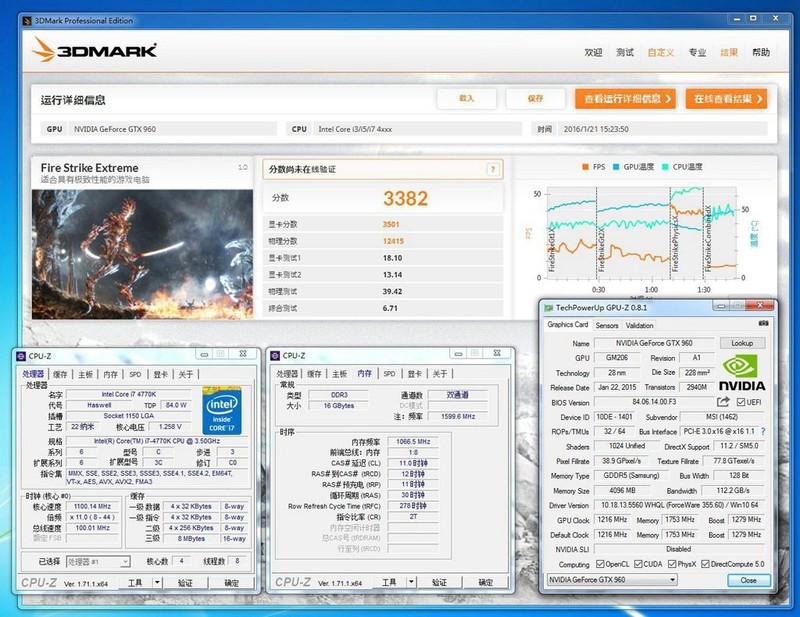This screenshot has height=617, width=800.
Task: Click the orange FPS legend swatch
Action: pyautogui.click(x=585, y=166)
